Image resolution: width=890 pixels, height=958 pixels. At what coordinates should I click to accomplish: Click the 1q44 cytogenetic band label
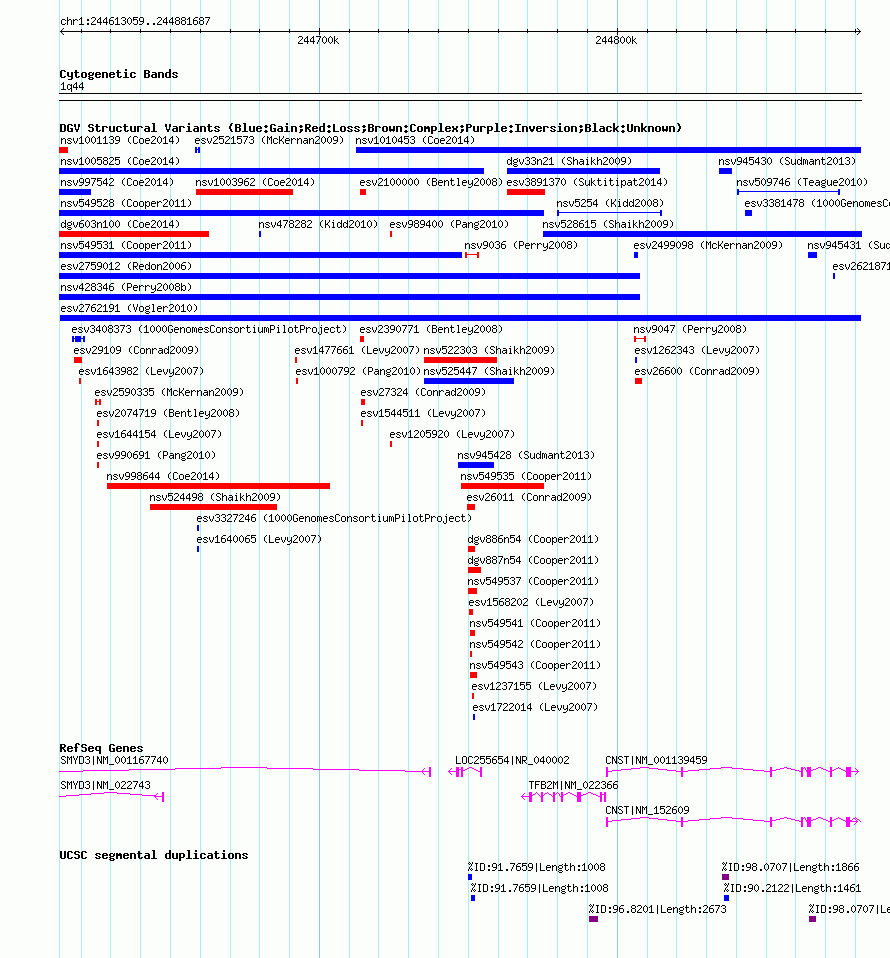click(72, 87)
